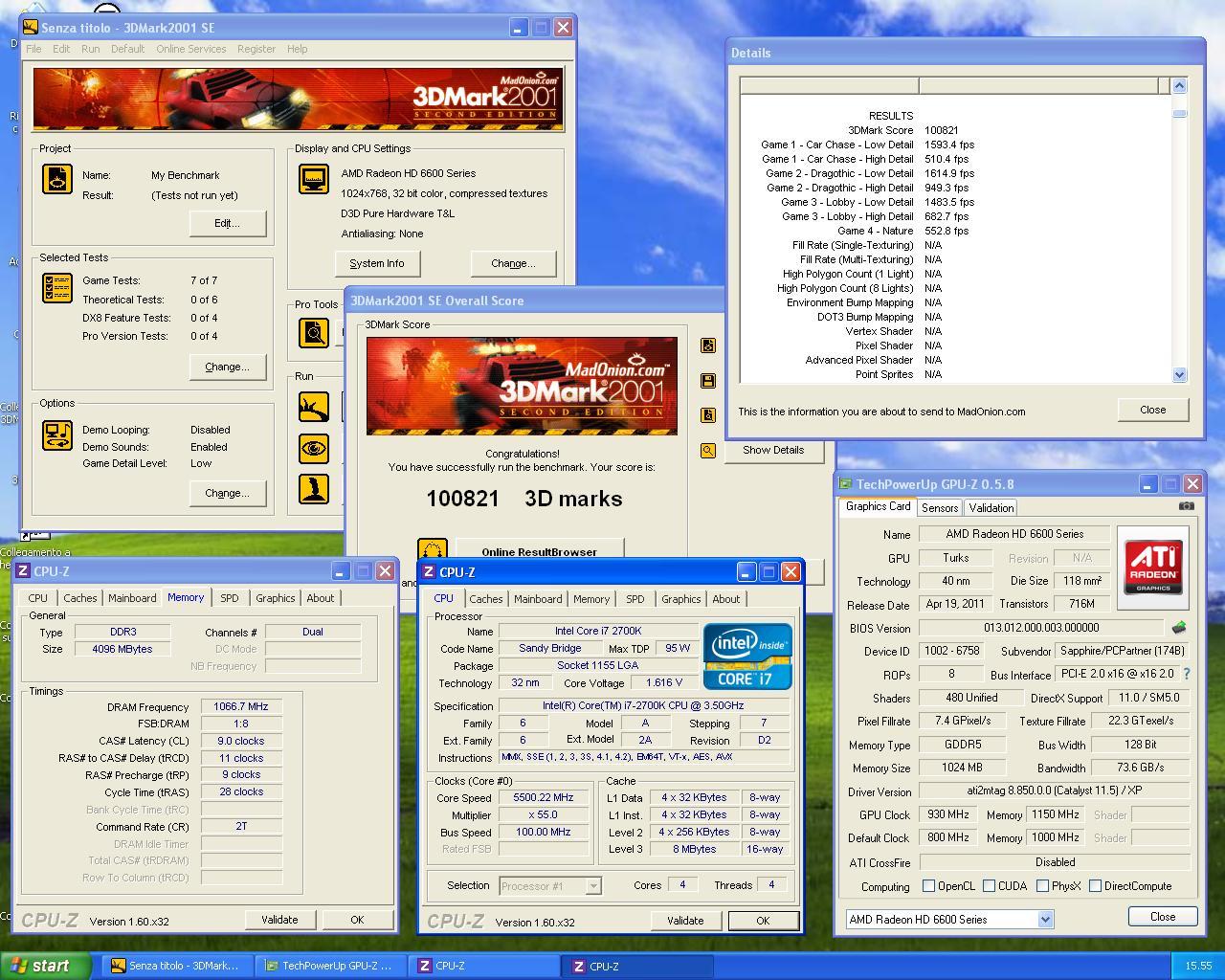
Task: Select the SPD tab in CPU-Z Memory window
Action: [x=230, y=598]
